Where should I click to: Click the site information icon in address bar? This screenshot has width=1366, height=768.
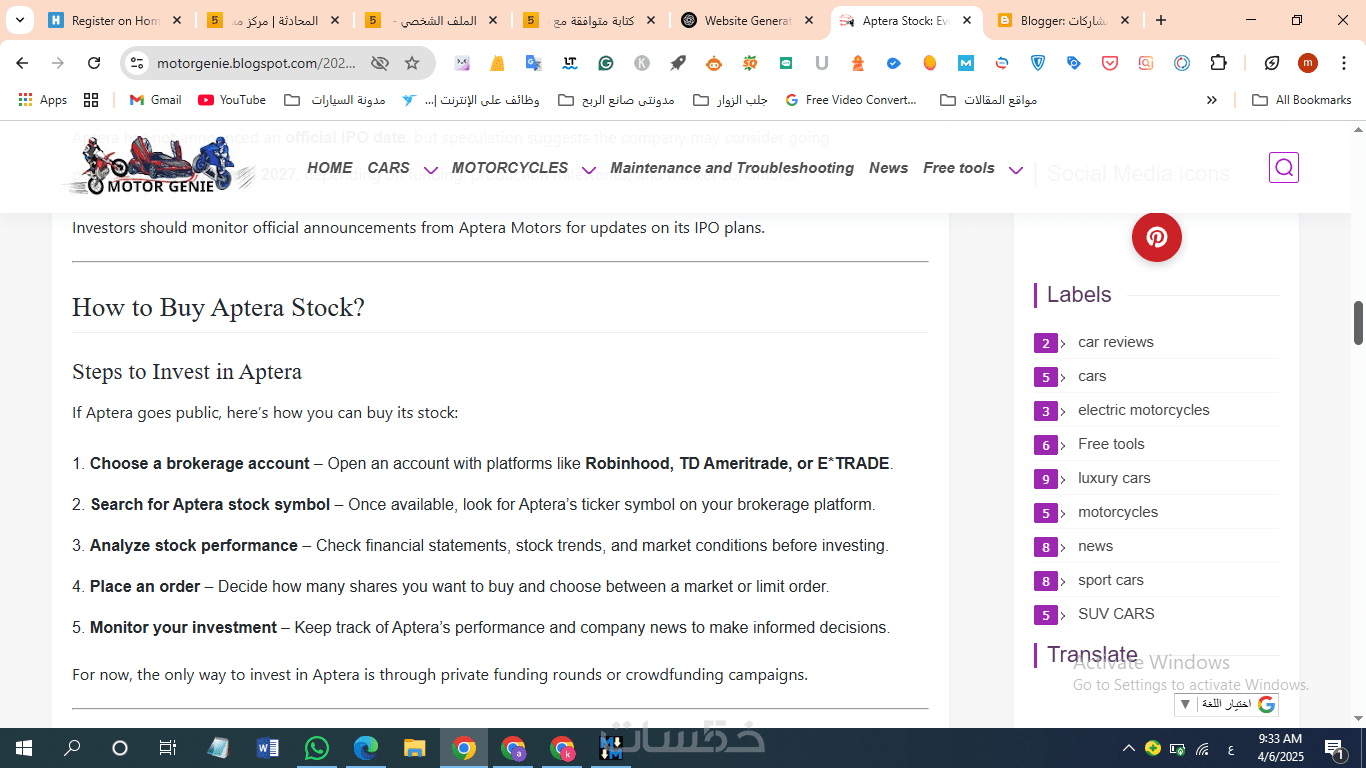(x=137, y=63)
